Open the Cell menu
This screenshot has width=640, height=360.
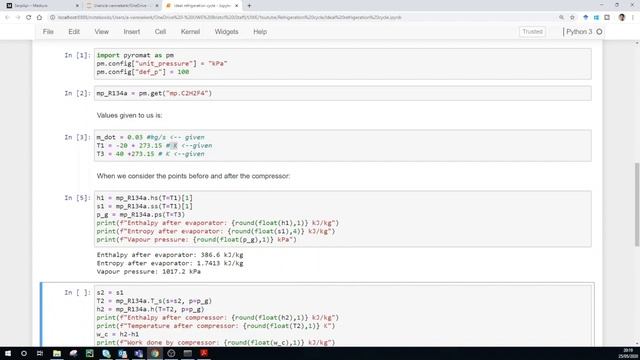click(x=160, y=32)
